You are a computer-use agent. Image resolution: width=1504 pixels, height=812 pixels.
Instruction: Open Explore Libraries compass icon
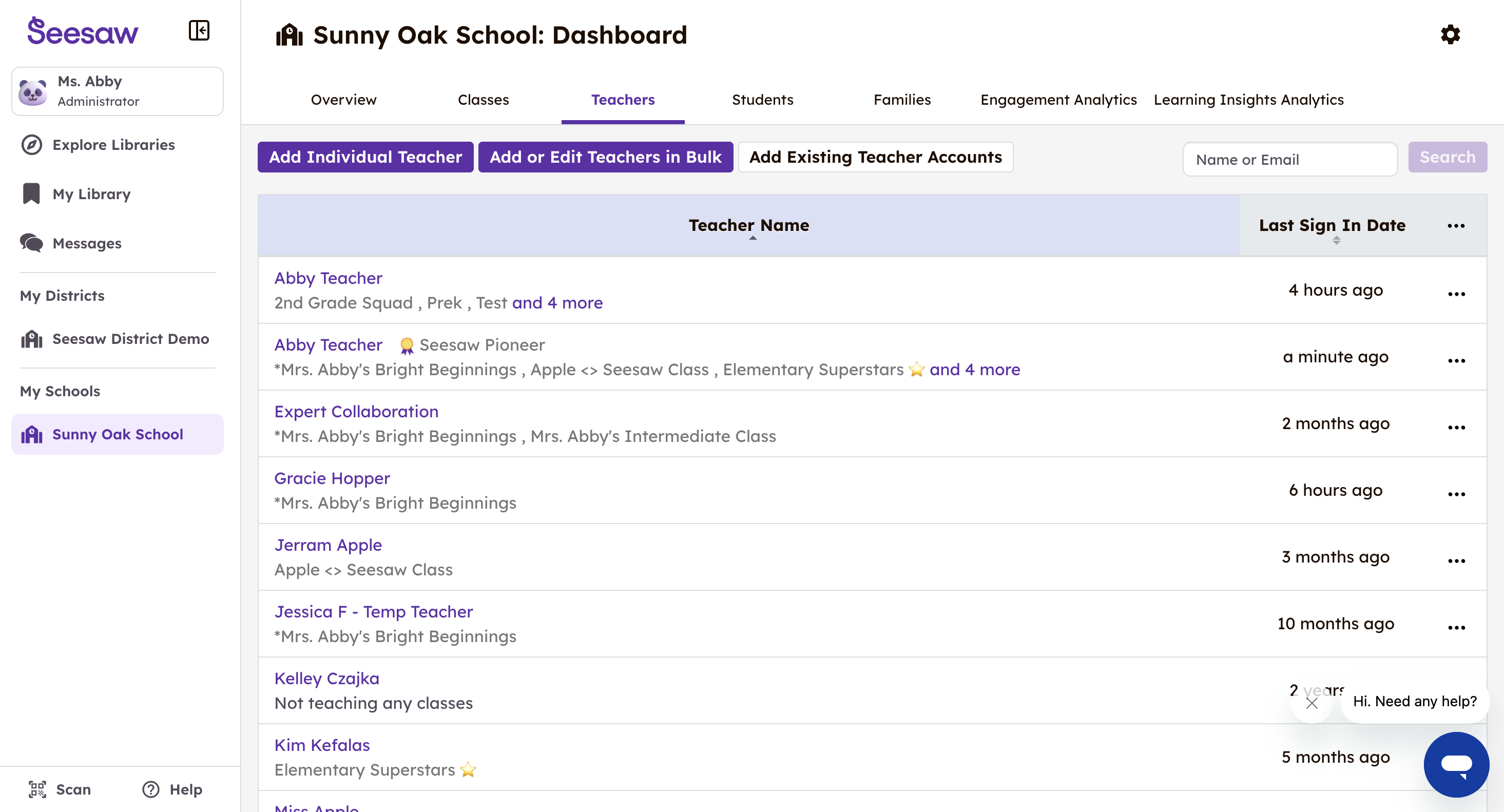click(x=31, y=145)
